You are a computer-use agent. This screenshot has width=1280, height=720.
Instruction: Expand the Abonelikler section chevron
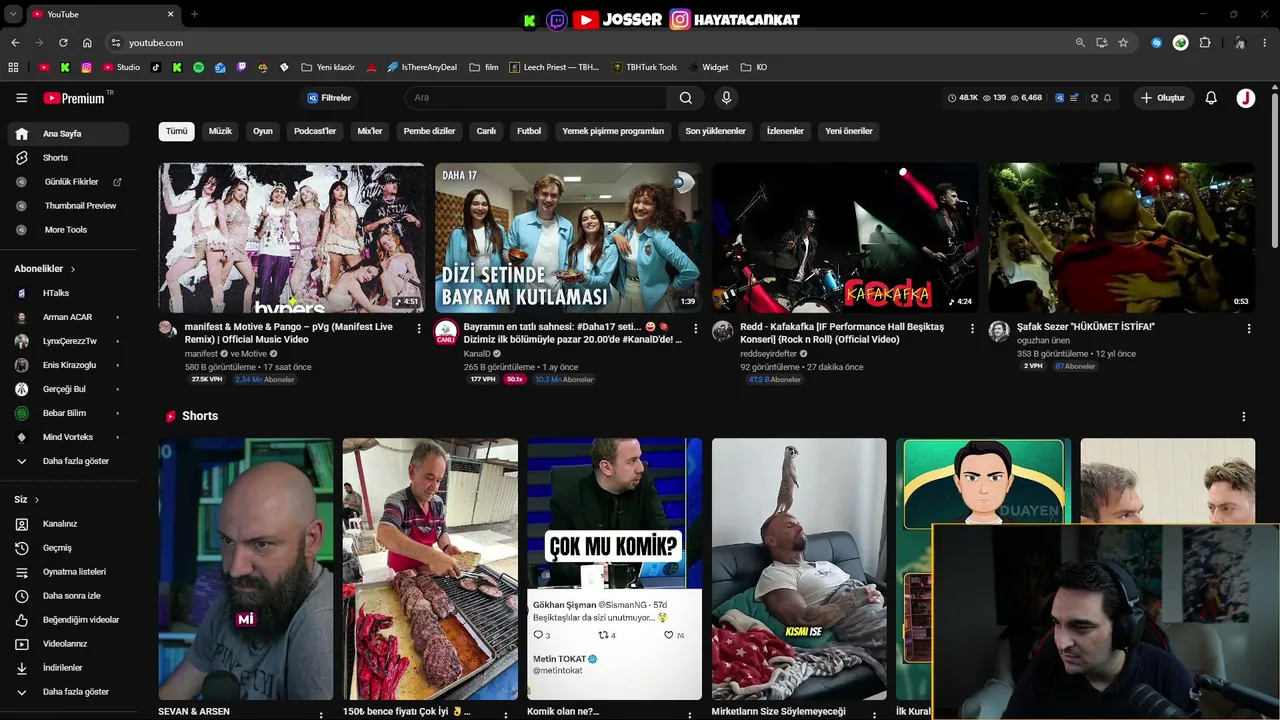[73, 269]
